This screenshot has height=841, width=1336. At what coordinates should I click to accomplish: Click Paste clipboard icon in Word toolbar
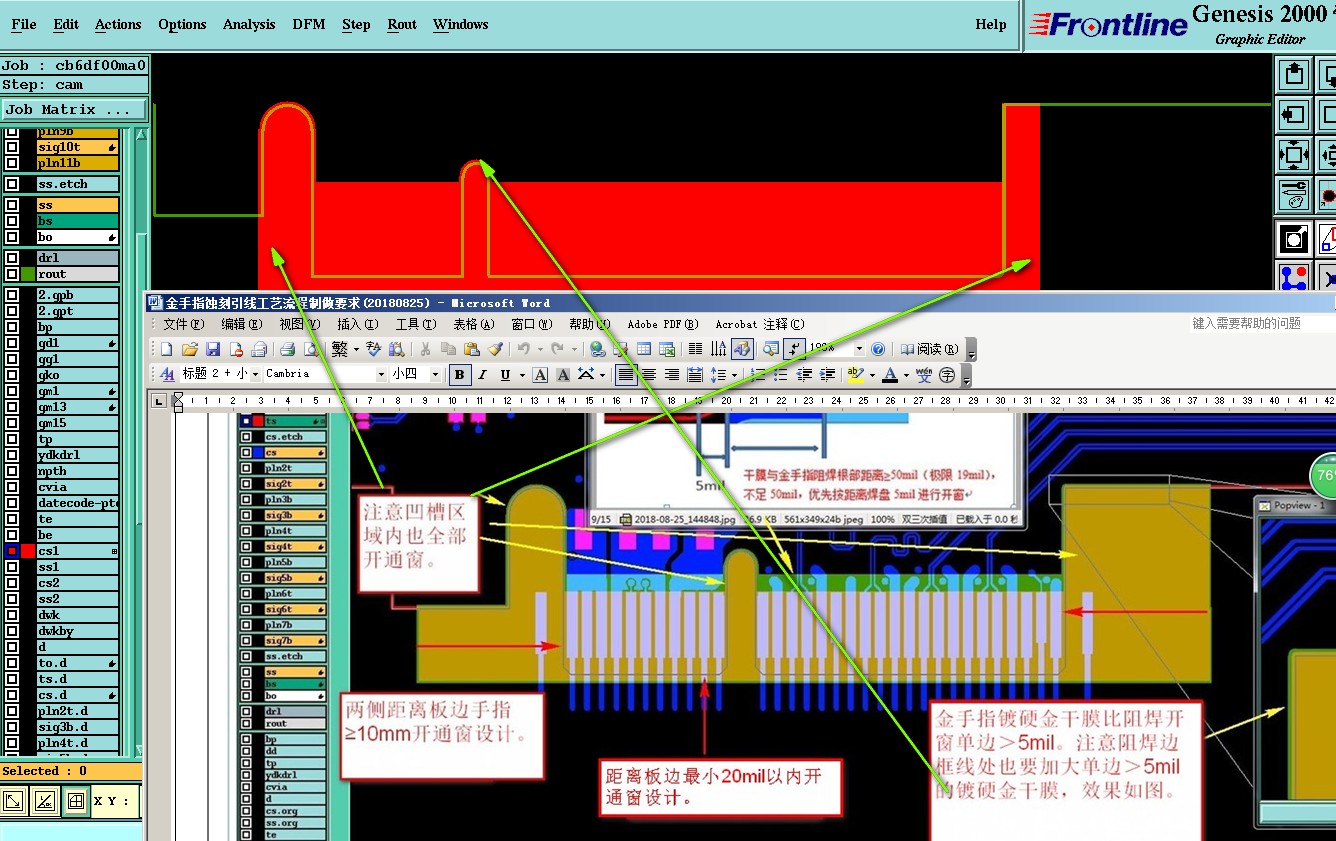click(x=472, y=349)
